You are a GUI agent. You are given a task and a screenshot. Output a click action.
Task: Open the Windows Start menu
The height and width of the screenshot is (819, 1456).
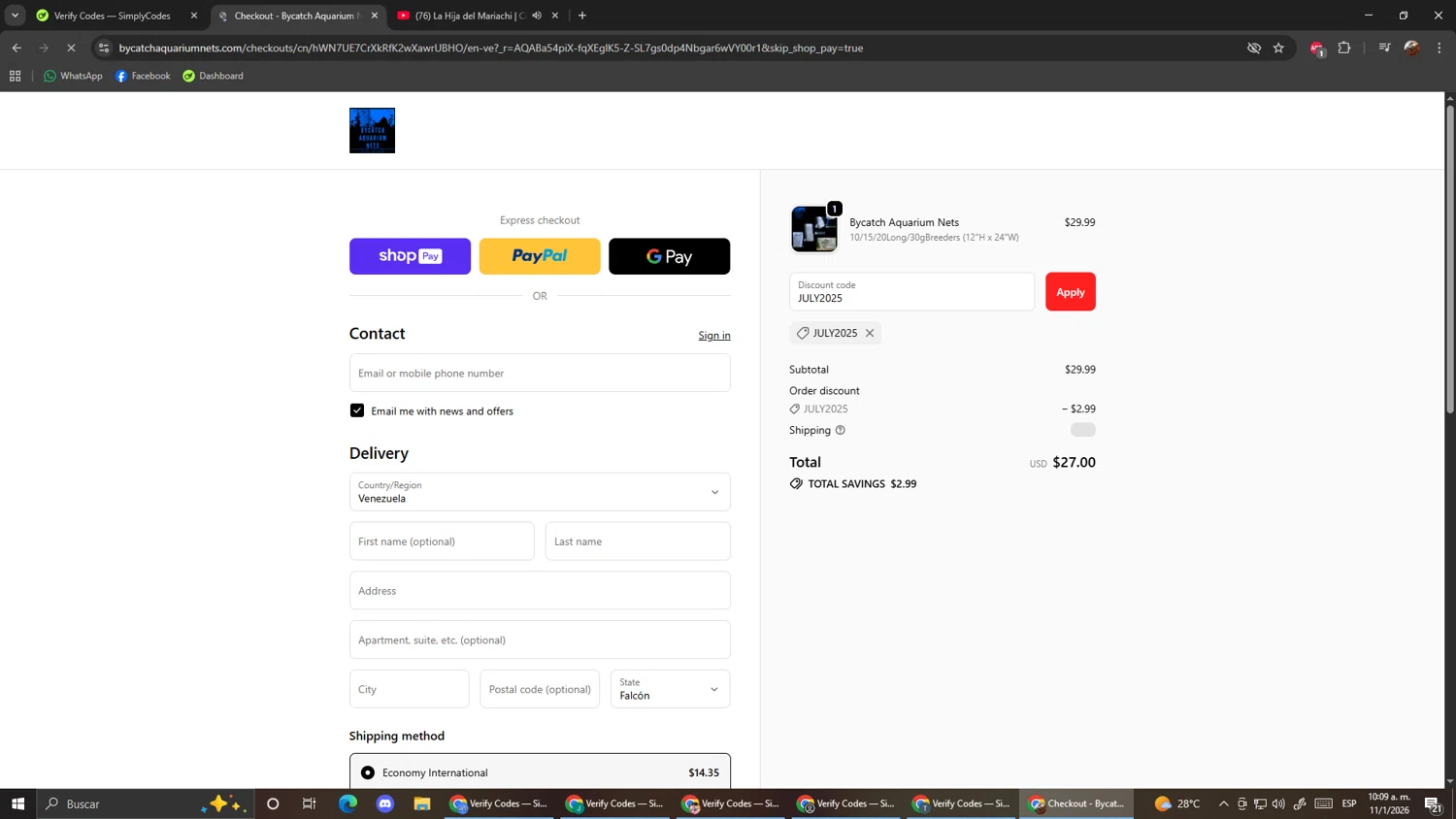(x=17, y=803)
